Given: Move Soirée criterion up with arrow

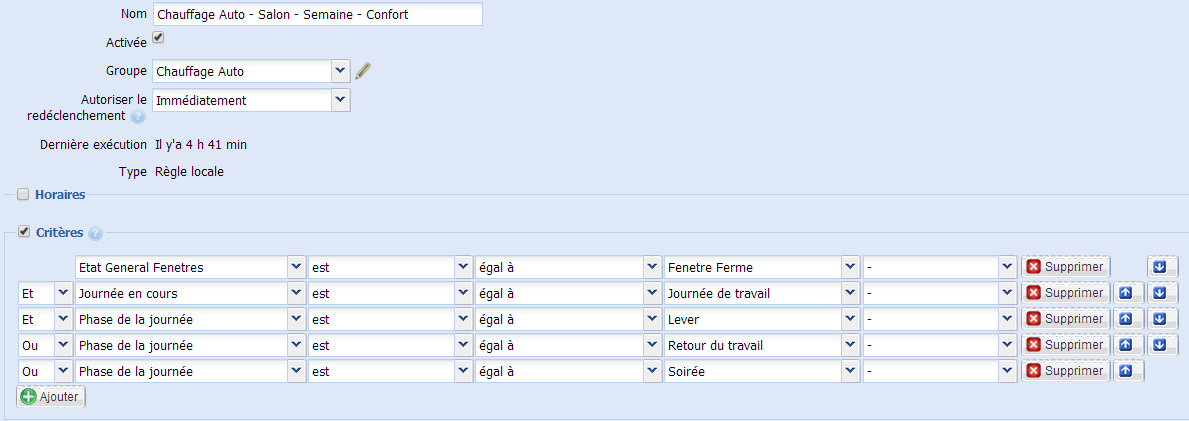Looking at the screenshot, I should pyautogui.click(x=1128, y=372).
